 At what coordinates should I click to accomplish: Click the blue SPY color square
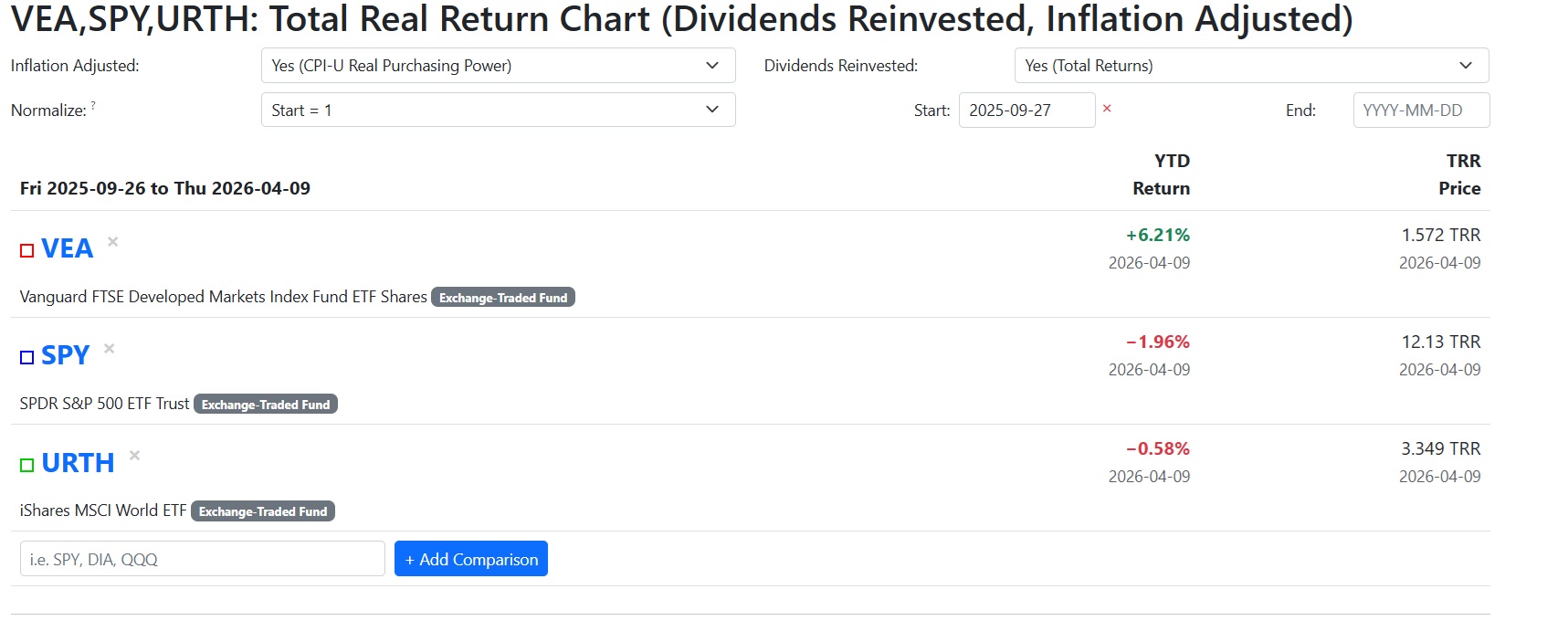pyautogui.click(x=27, y=357)
